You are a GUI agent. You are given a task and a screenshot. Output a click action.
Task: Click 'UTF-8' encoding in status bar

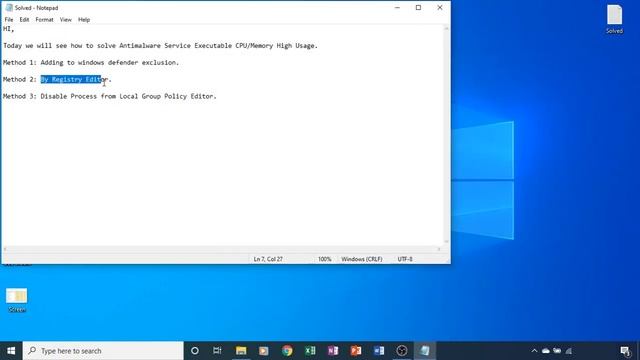pos(405,259)
